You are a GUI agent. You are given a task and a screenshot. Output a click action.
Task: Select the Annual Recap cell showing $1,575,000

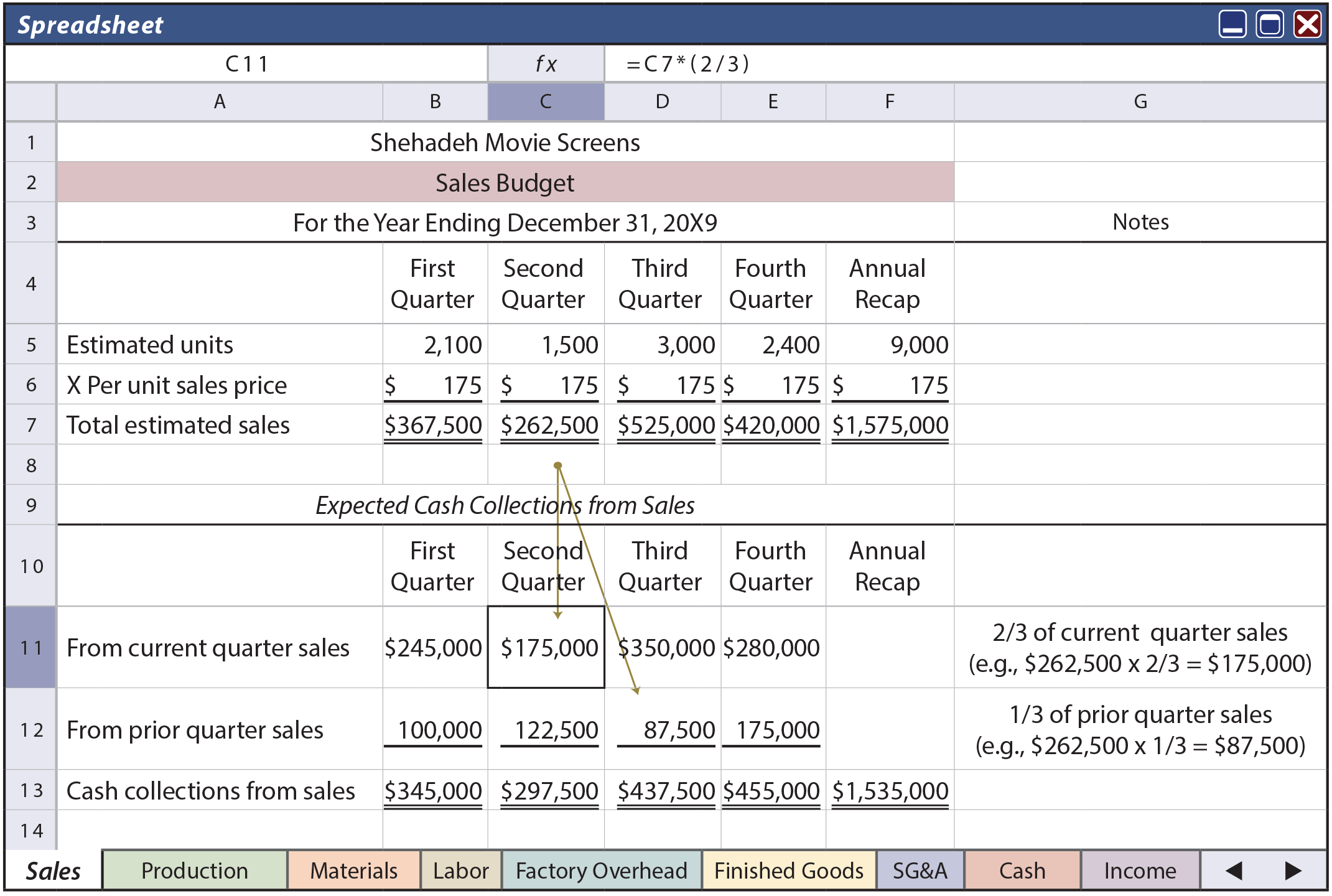click(x=888, y=424)
